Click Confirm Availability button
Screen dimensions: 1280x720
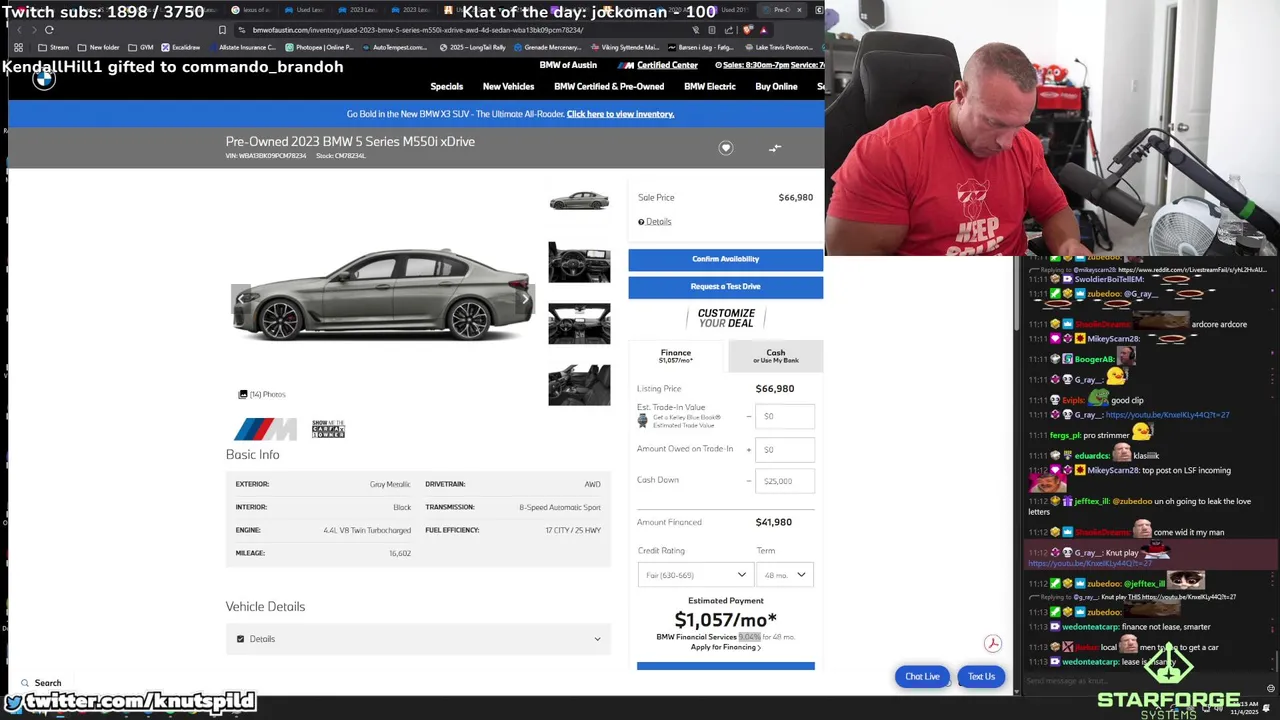coord(726,259)
